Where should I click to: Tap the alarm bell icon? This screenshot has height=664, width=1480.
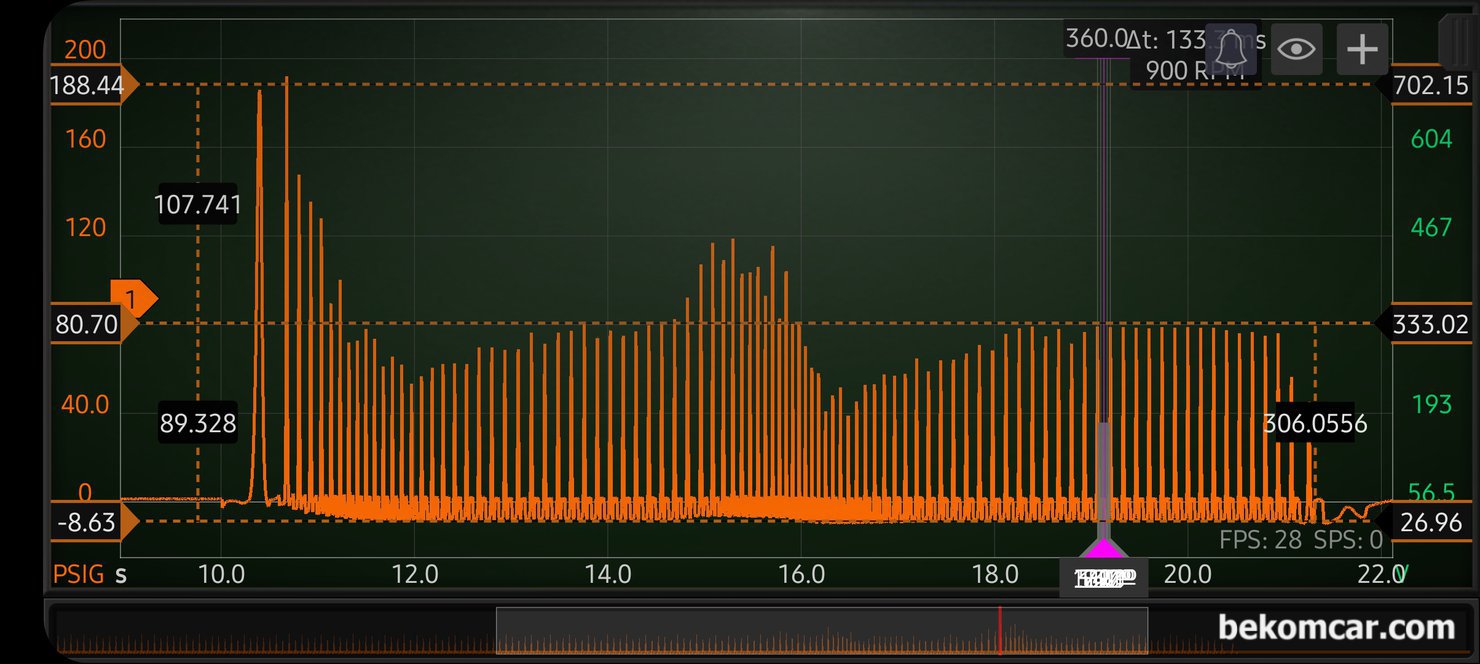[1231, 48]
